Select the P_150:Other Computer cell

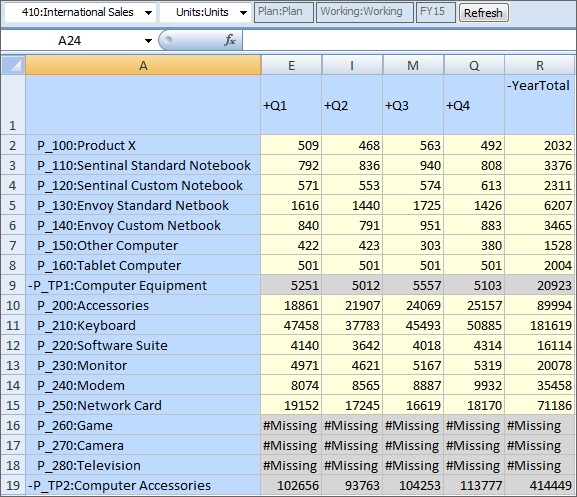[143, 245]
